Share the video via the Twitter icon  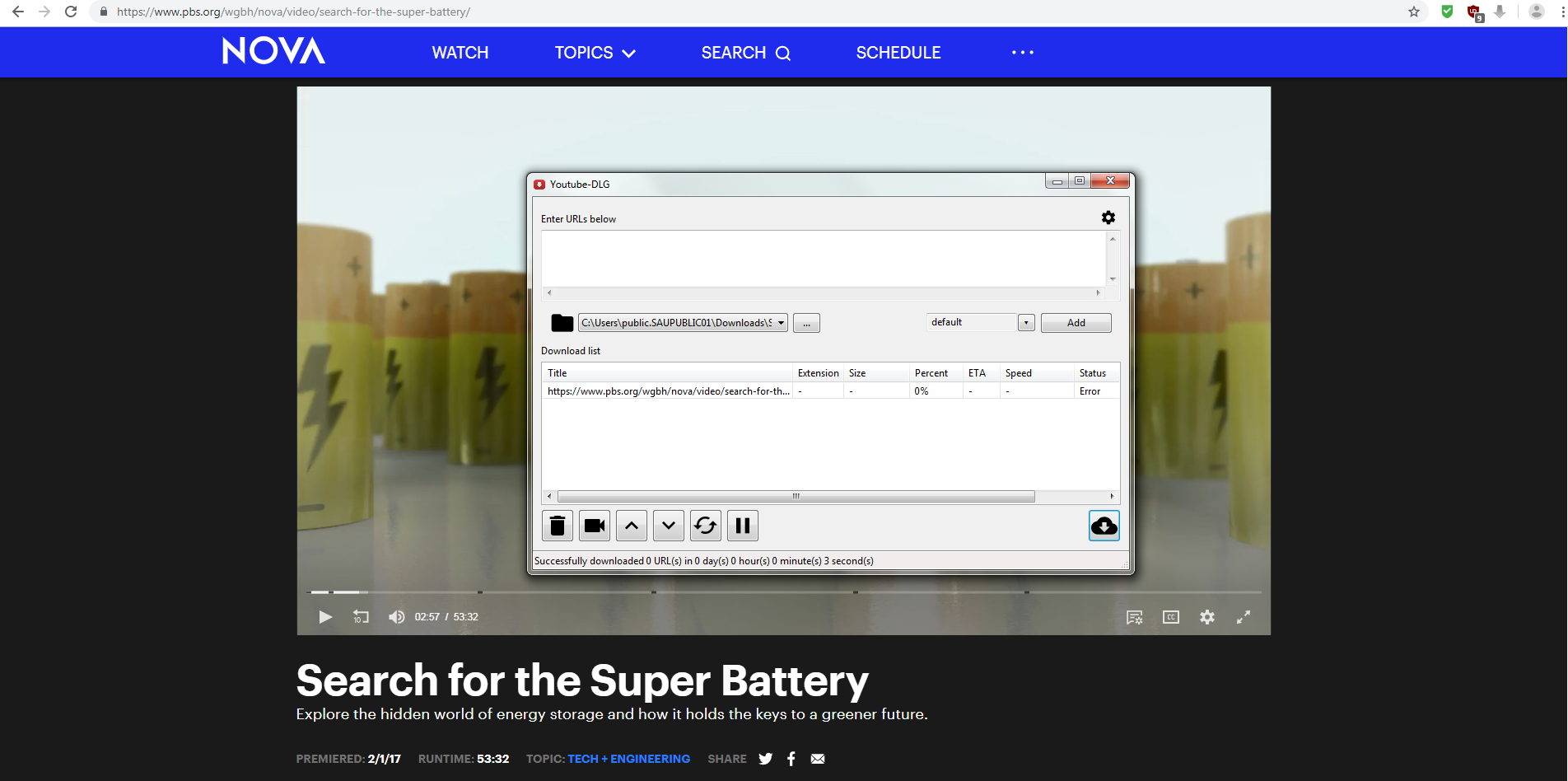click(765, 759)
